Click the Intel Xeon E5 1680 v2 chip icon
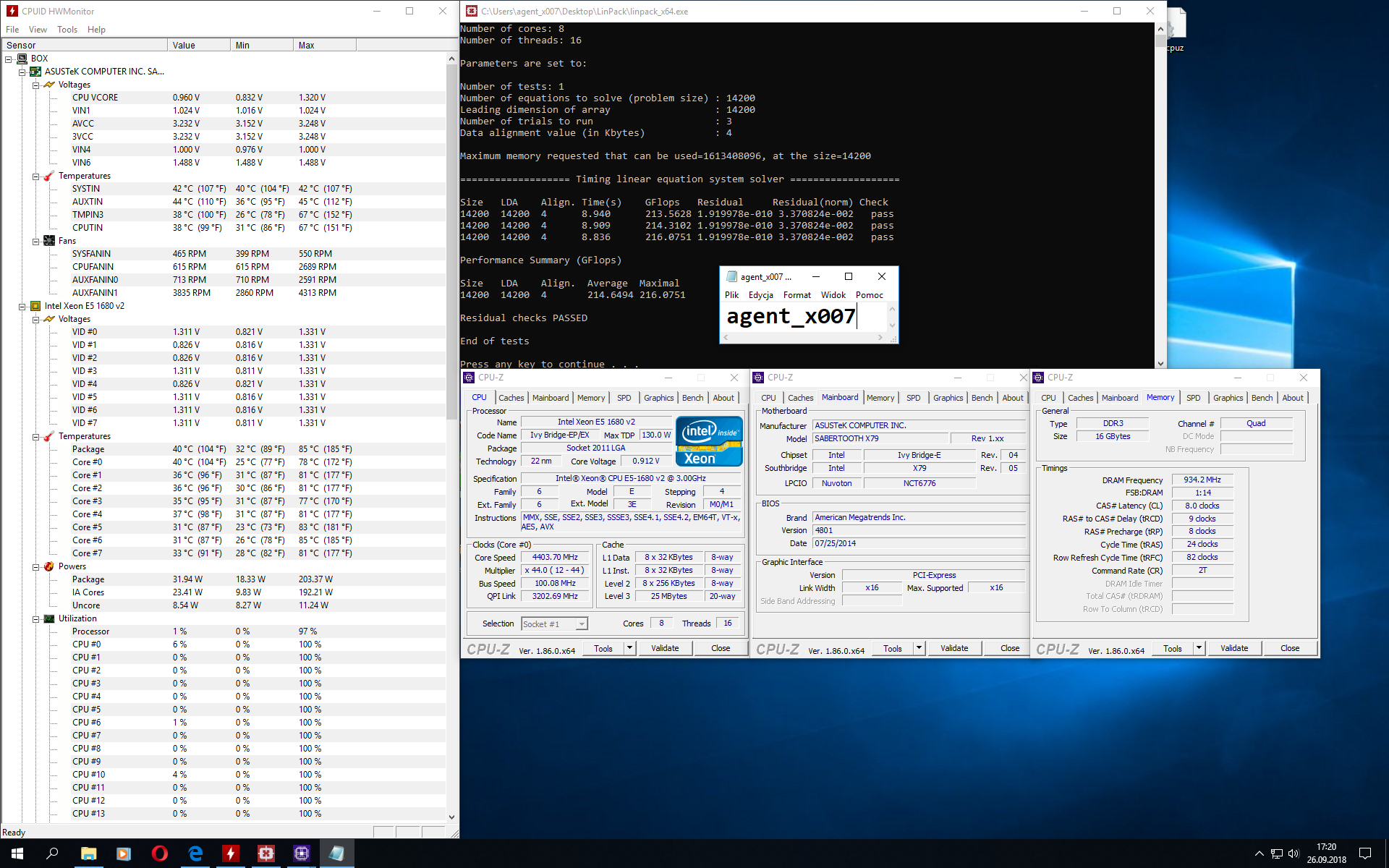Image resolution: width=1389 pixels, height=868 pixels. (35, 306)
